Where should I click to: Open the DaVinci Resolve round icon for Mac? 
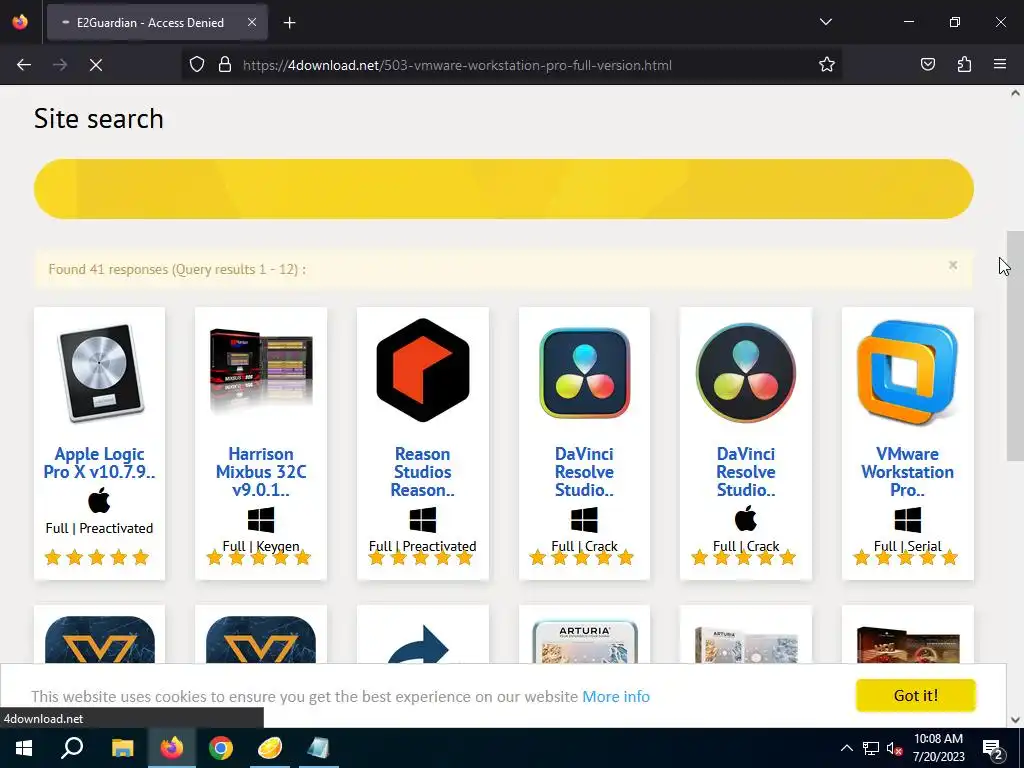click(x=746, y=372)
